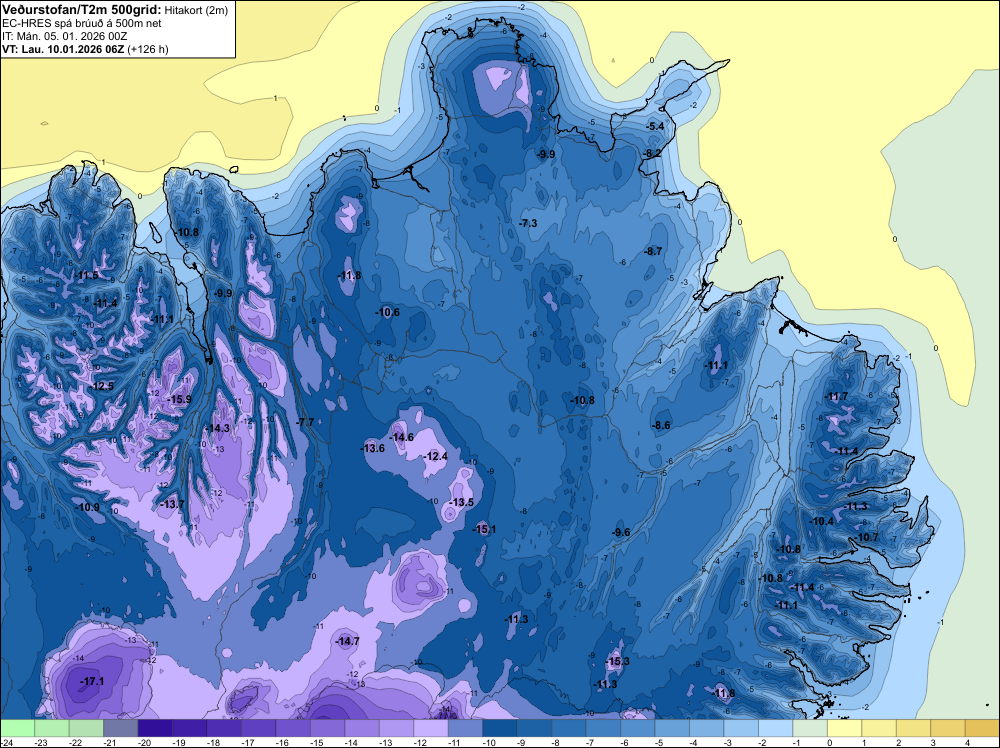Click orange legend swatch right of 4
The height and width of the screenshot is (748, 1000).
pyautogui.click(x=982, y=728)
